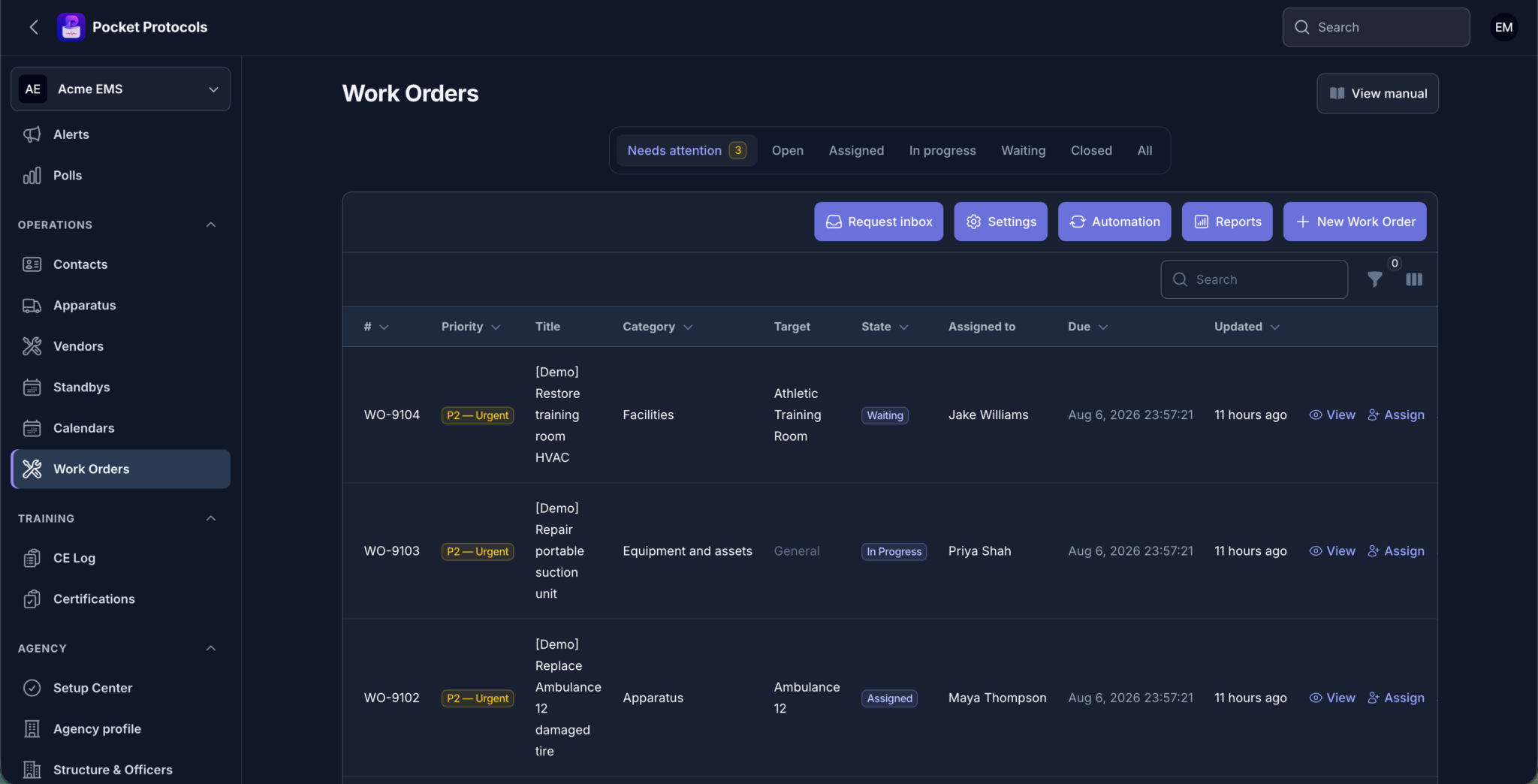Click the global Search field
This screenshot has height=784, width=1538.
coord(1376,27)
